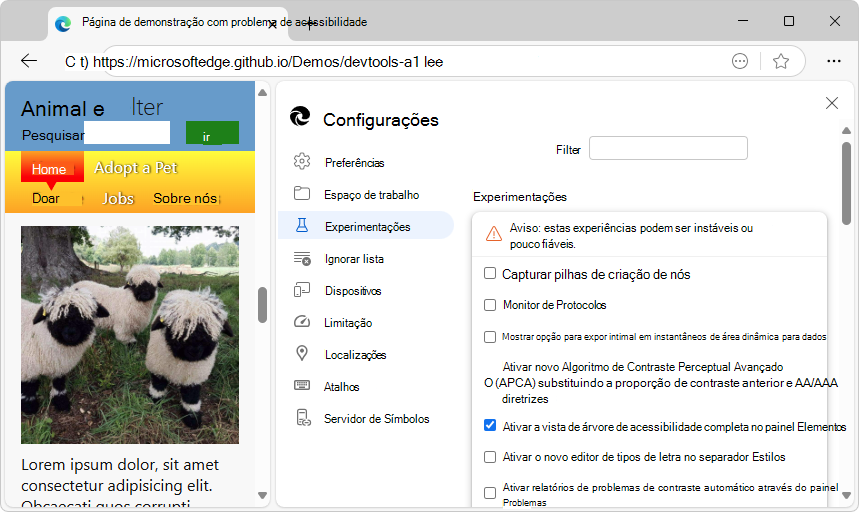Screen dimensions: 859x512
Task: Uncheck the accessibility tree view experiment
Action: pyautogui.click(x=490, y=425)
